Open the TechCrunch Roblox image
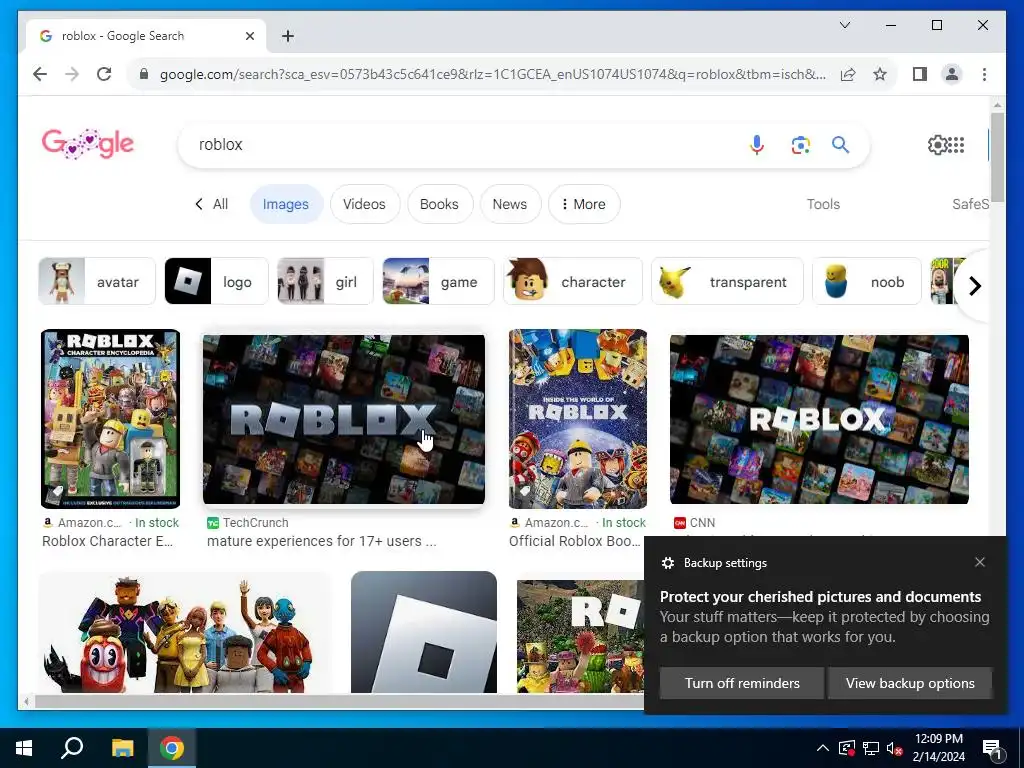1024x768 pixels. coord(344,419)
